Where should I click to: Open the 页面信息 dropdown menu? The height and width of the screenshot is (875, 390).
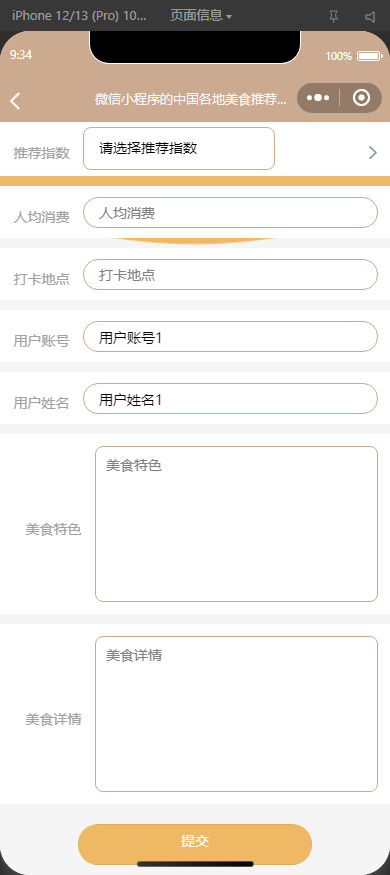[x=201, y=16]
